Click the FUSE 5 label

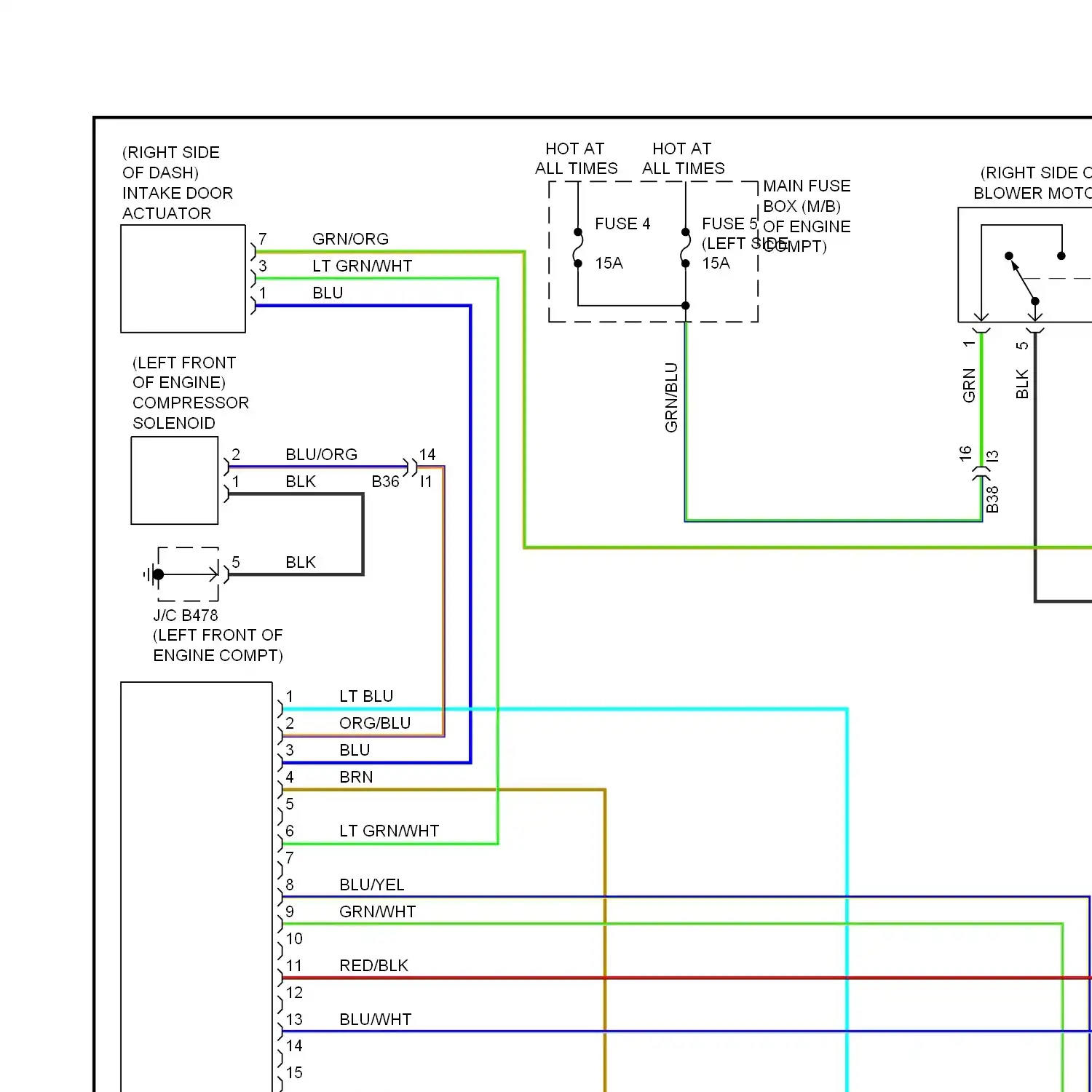tap(729, 223)
